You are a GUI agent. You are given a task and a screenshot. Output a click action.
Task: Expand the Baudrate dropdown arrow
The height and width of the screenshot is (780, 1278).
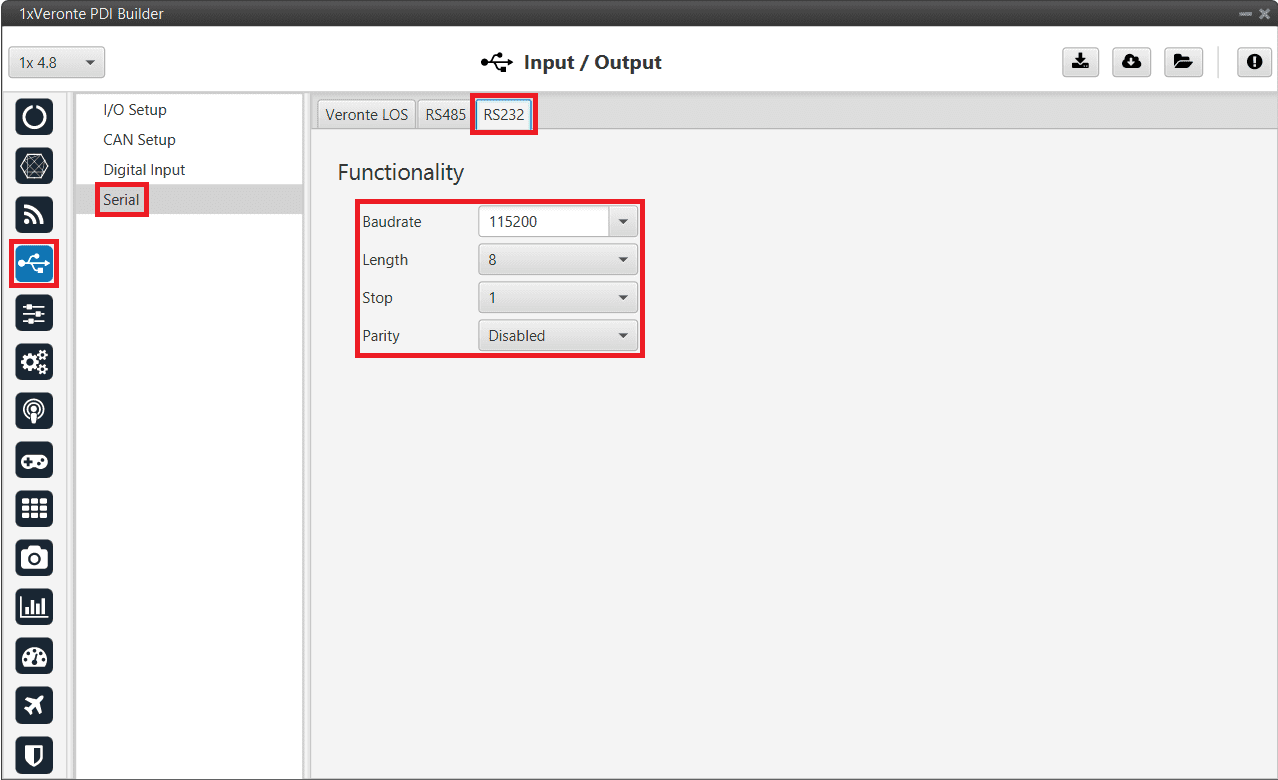623,222
